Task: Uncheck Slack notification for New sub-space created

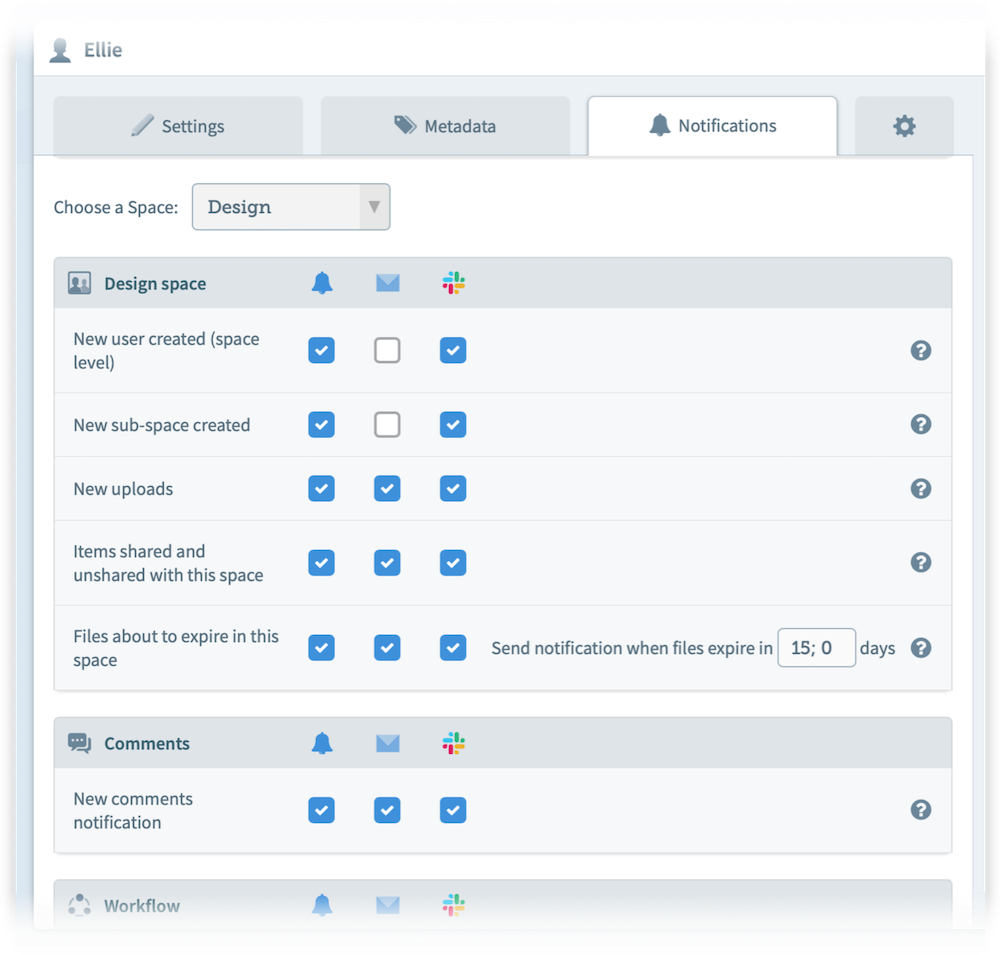Action: [453, 425]
